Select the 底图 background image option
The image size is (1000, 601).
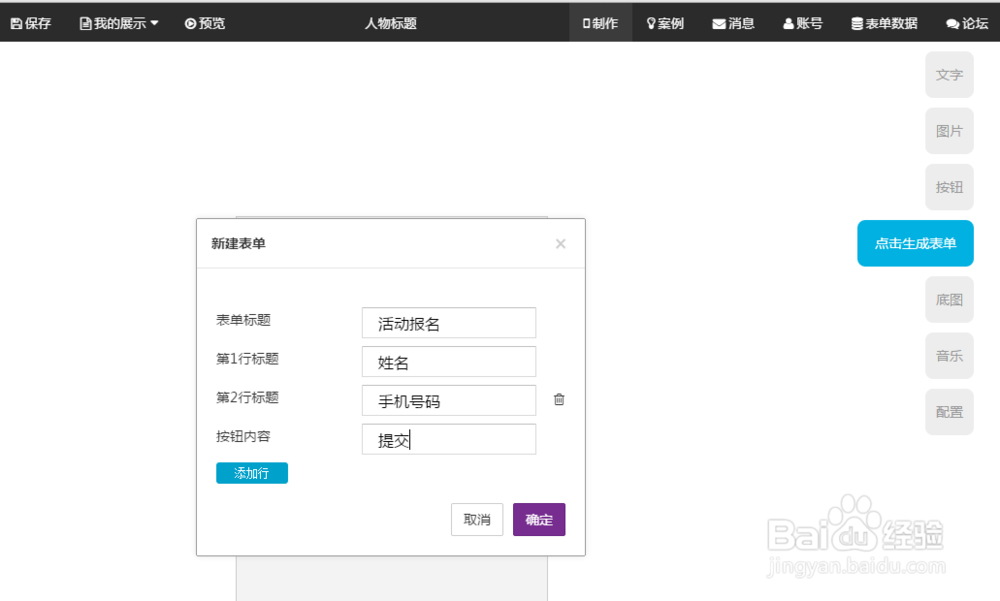click(949, 300)
